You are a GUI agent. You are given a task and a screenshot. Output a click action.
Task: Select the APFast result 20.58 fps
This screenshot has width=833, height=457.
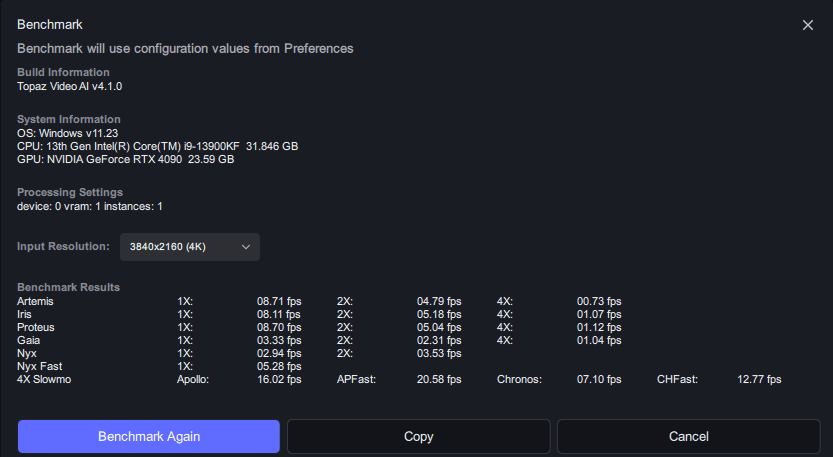439,379
